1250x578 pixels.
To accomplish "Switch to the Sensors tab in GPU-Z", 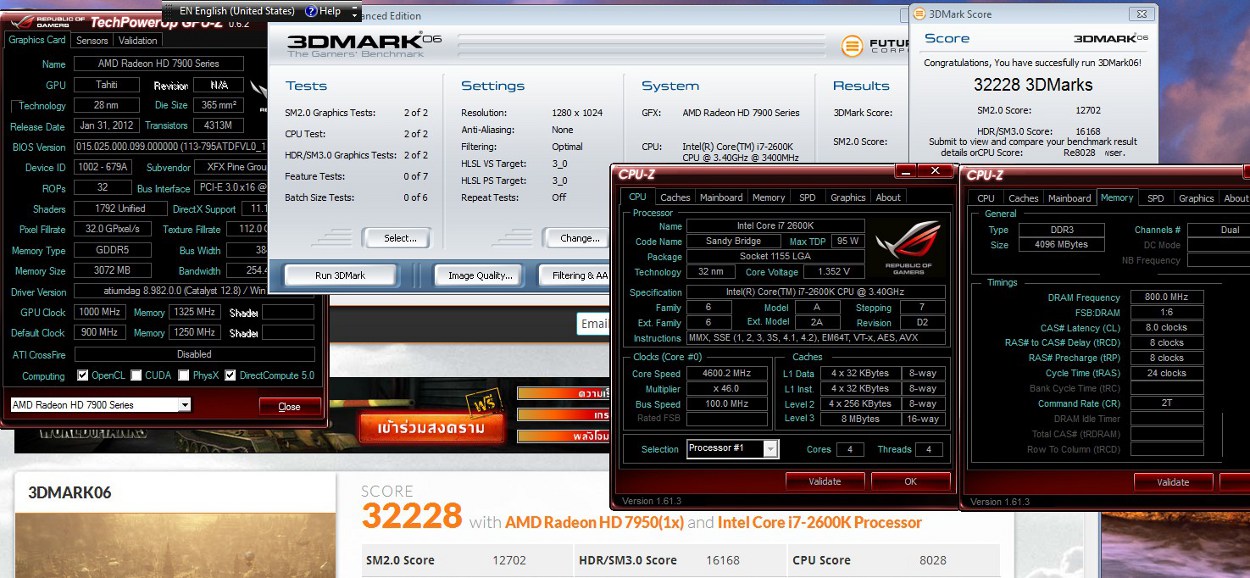I will point(92,41).
